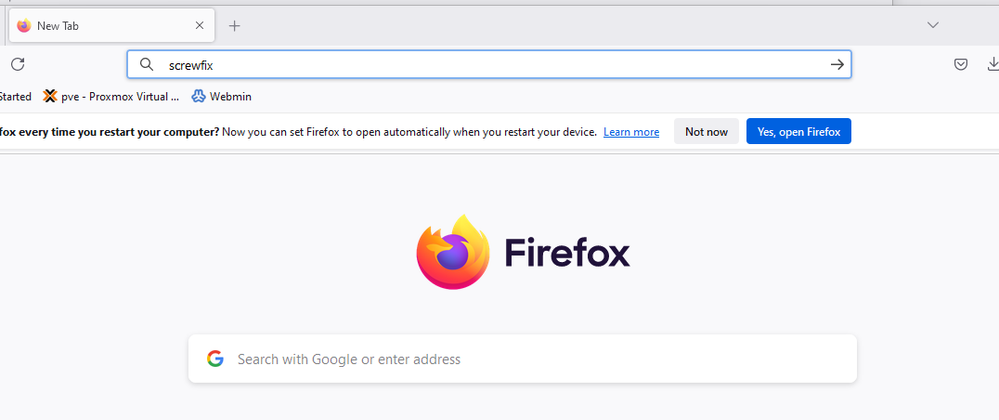Follow the Learn more link
This screenshot has height=420, width=999.
point(631,132)
